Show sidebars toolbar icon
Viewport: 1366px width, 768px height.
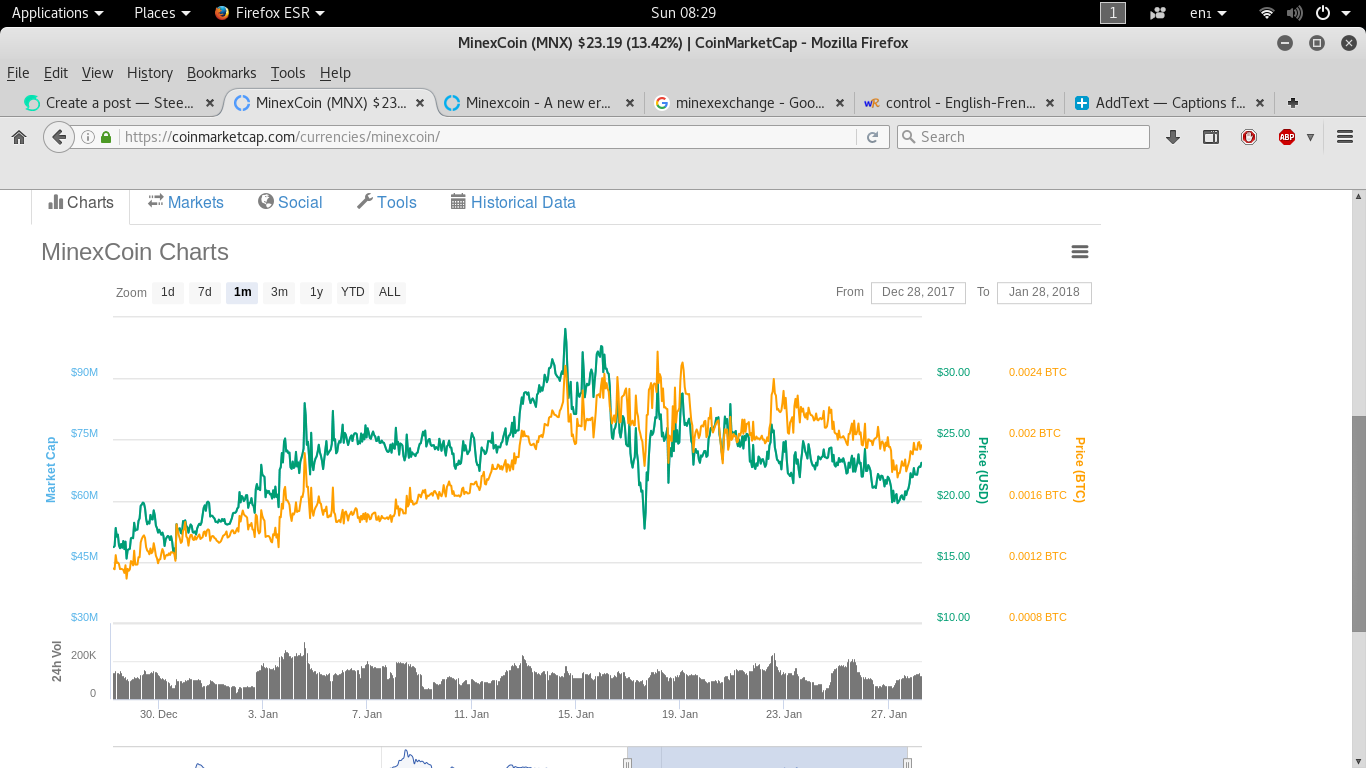pyautogui.click(x=1211, y=137)
